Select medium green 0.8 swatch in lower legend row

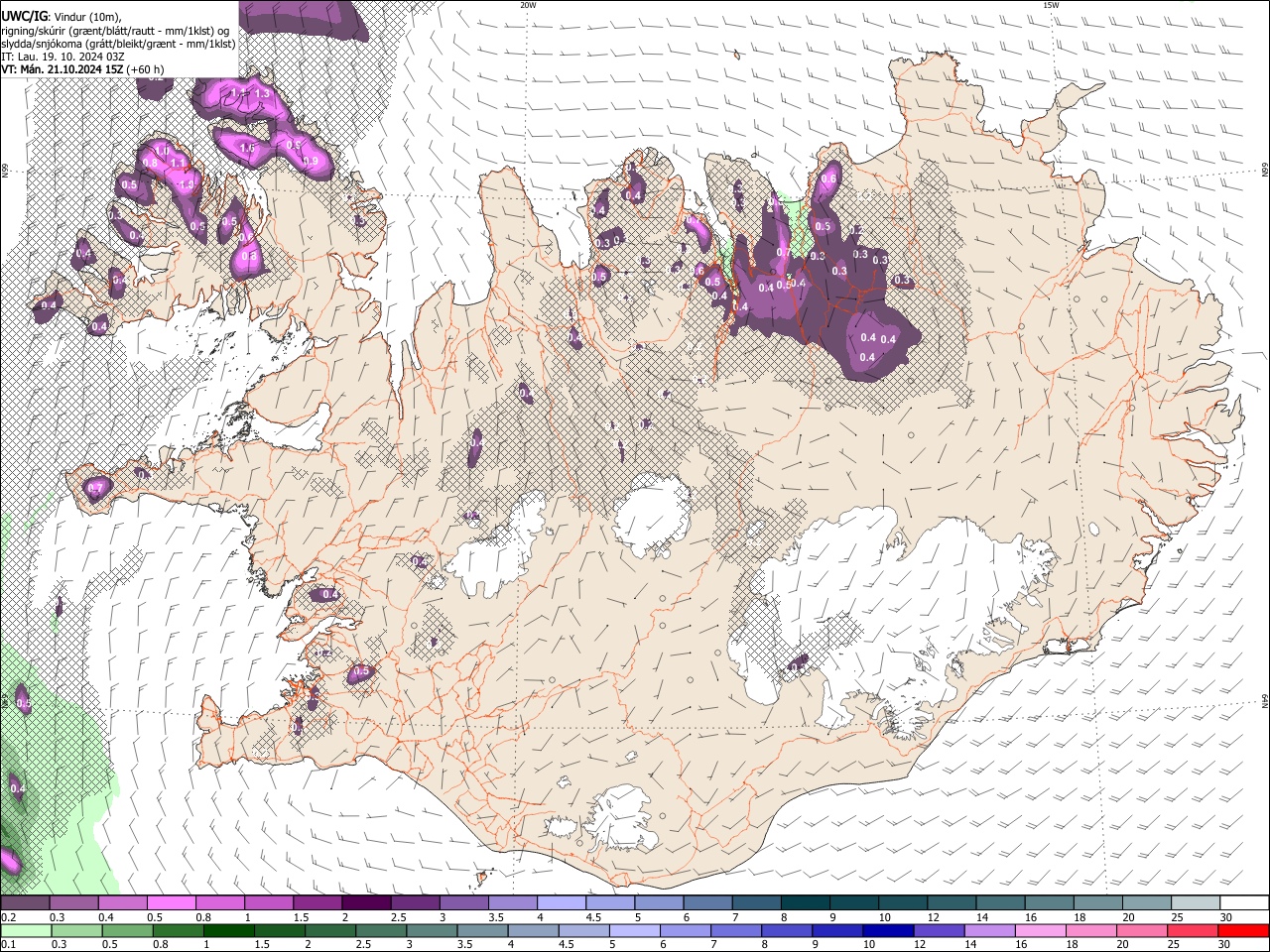(178, 930)
